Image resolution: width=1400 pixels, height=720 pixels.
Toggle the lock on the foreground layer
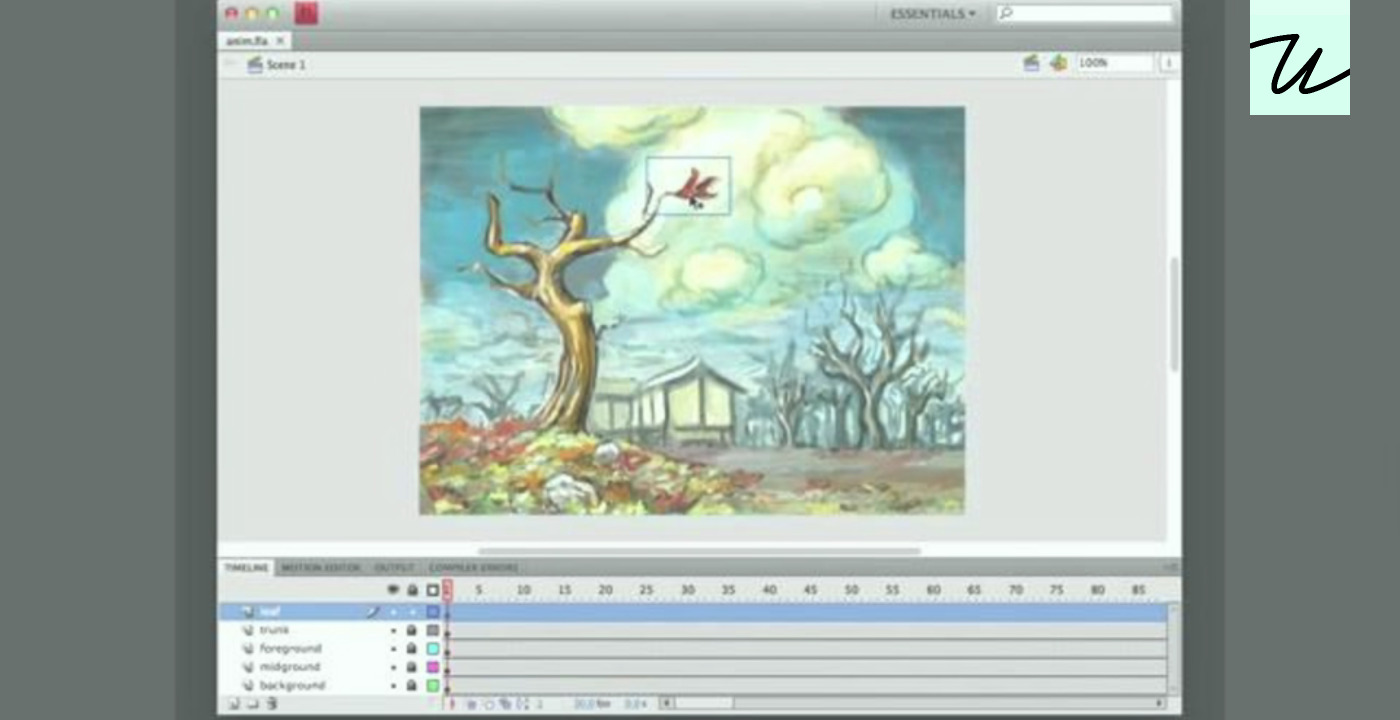[411, 649]
